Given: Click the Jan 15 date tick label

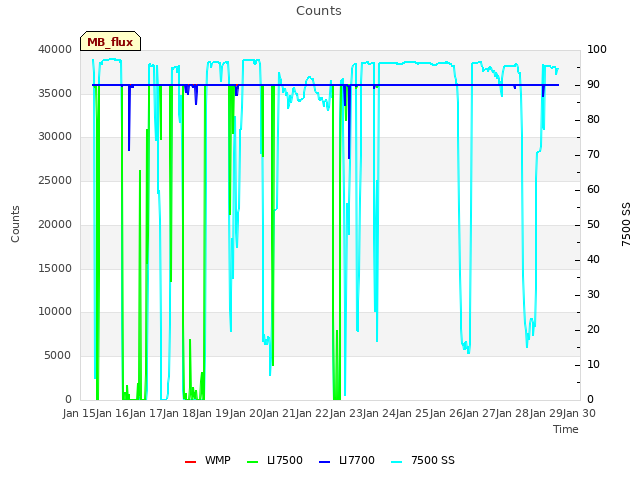Looking at the screenshot, I should (x=78, y=413).
